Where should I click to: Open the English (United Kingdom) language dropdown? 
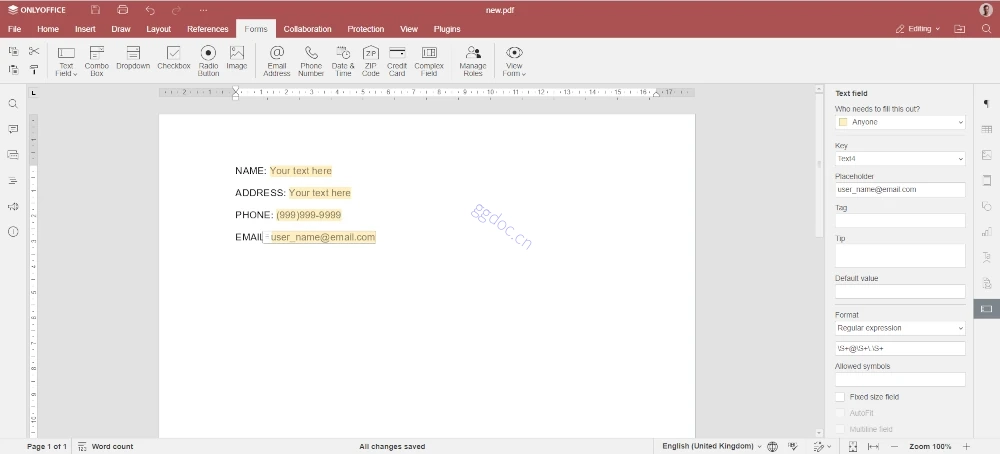point(712,446)
